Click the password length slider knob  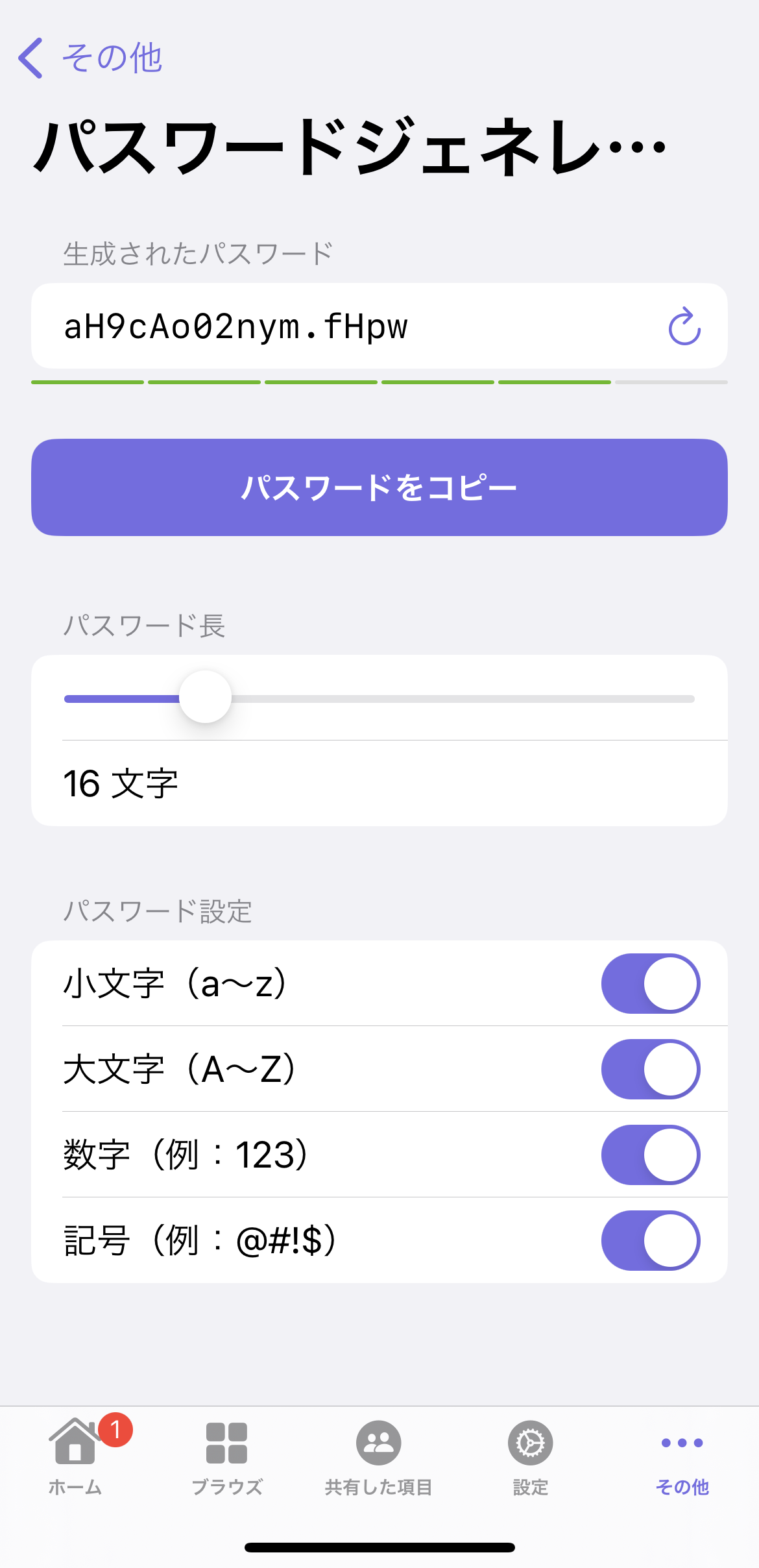tap(205, 697)
